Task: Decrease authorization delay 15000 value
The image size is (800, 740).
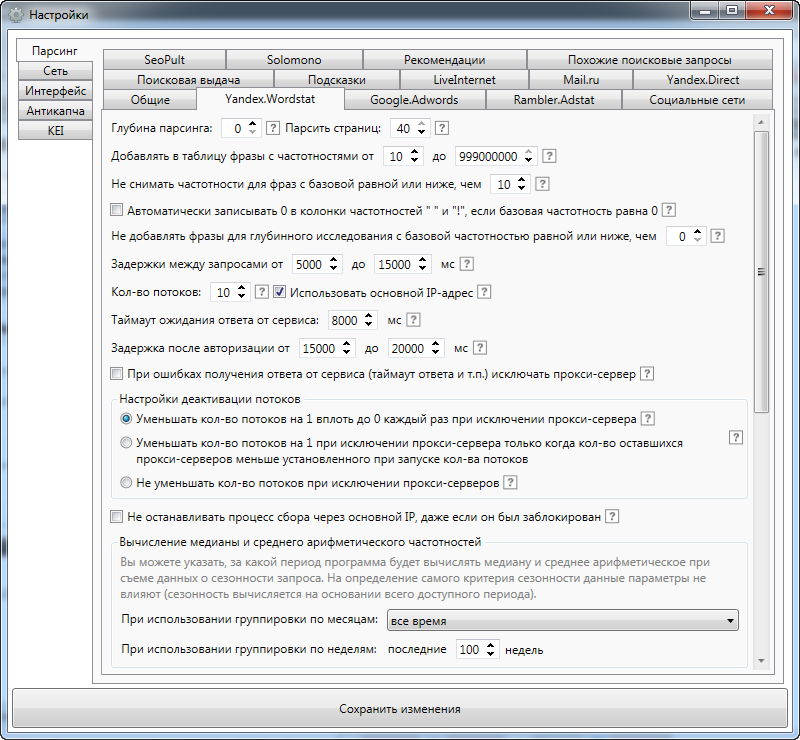Action: point(347,353)
